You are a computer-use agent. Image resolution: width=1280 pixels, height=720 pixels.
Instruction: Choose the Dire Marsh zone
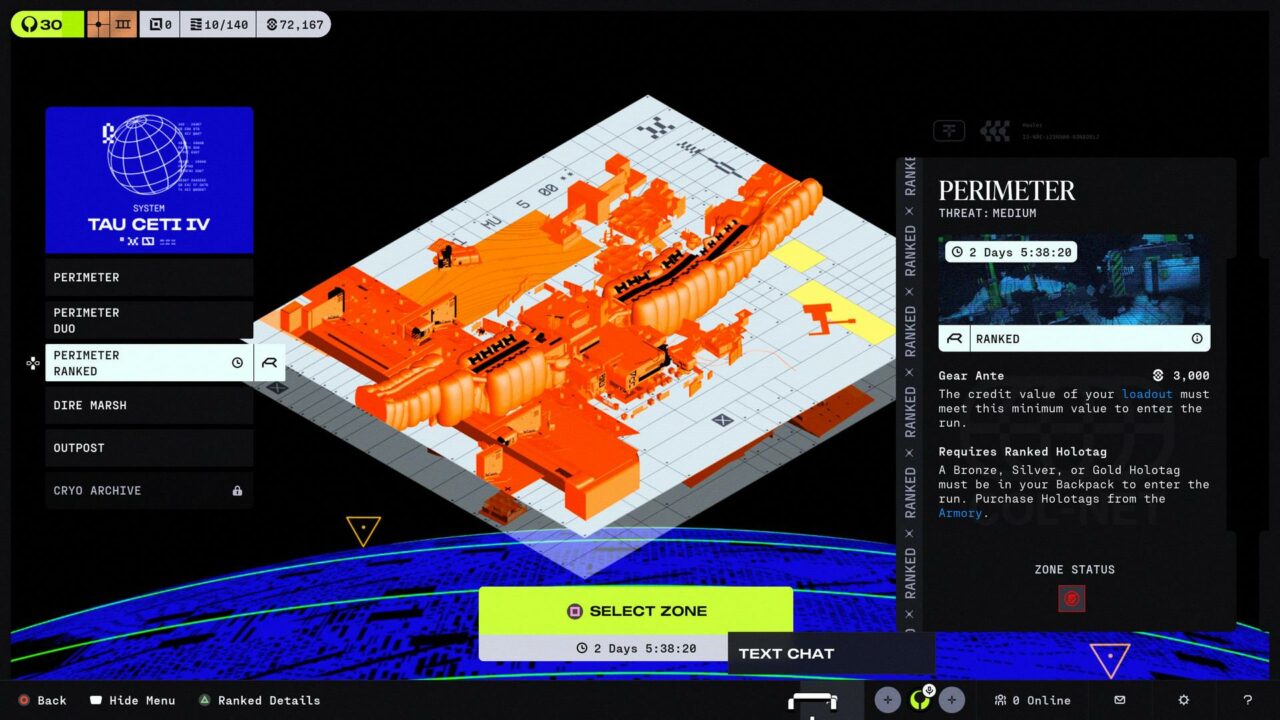point(149,405)
